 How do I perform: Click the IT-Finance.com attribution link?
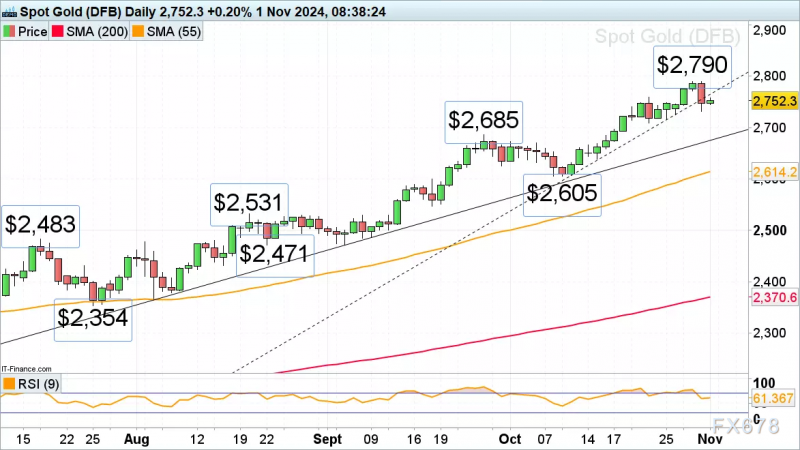tap(26, 369)
